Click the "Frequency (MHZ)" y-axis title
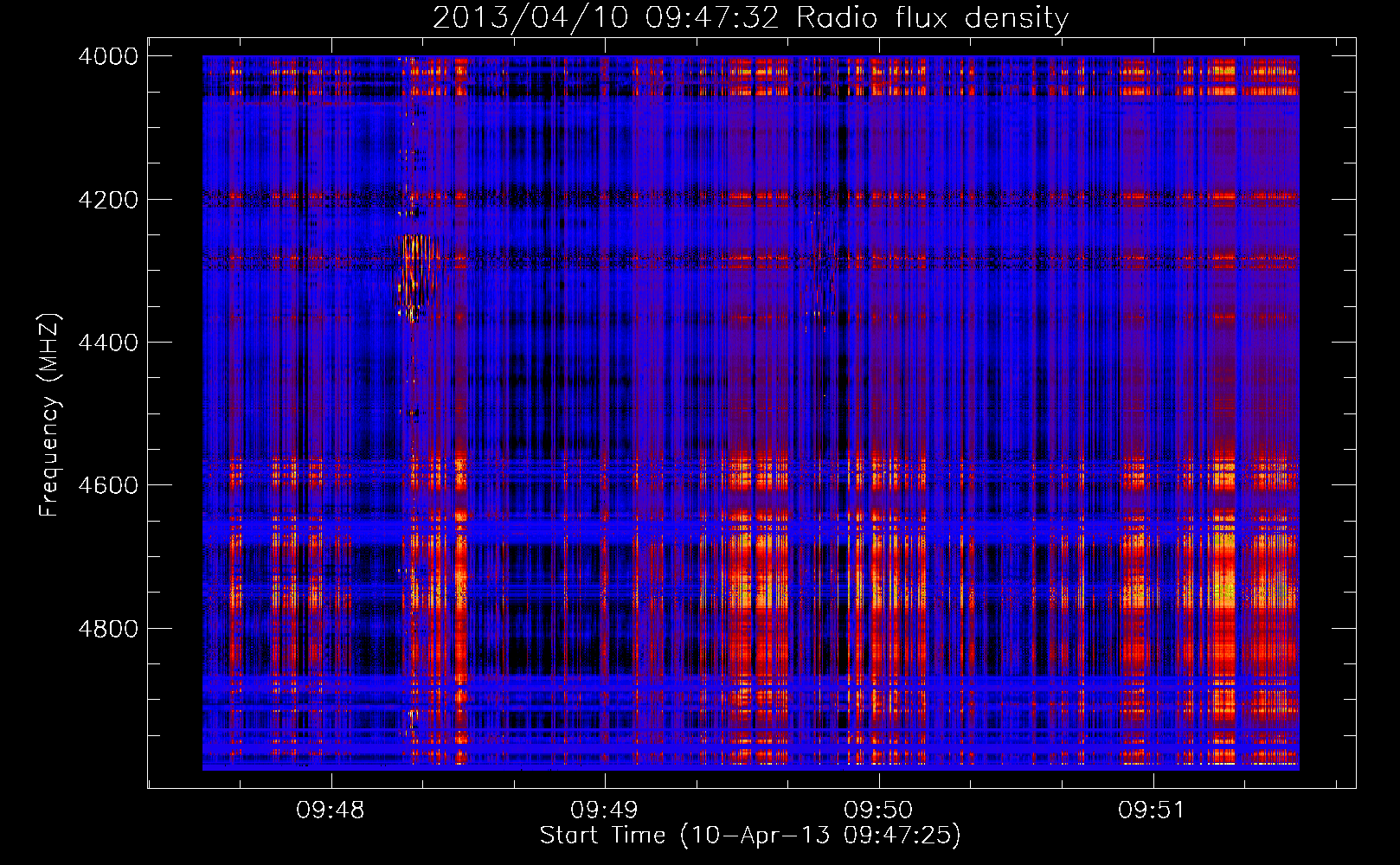This screenshot has width=1400, height=865. 49,415
